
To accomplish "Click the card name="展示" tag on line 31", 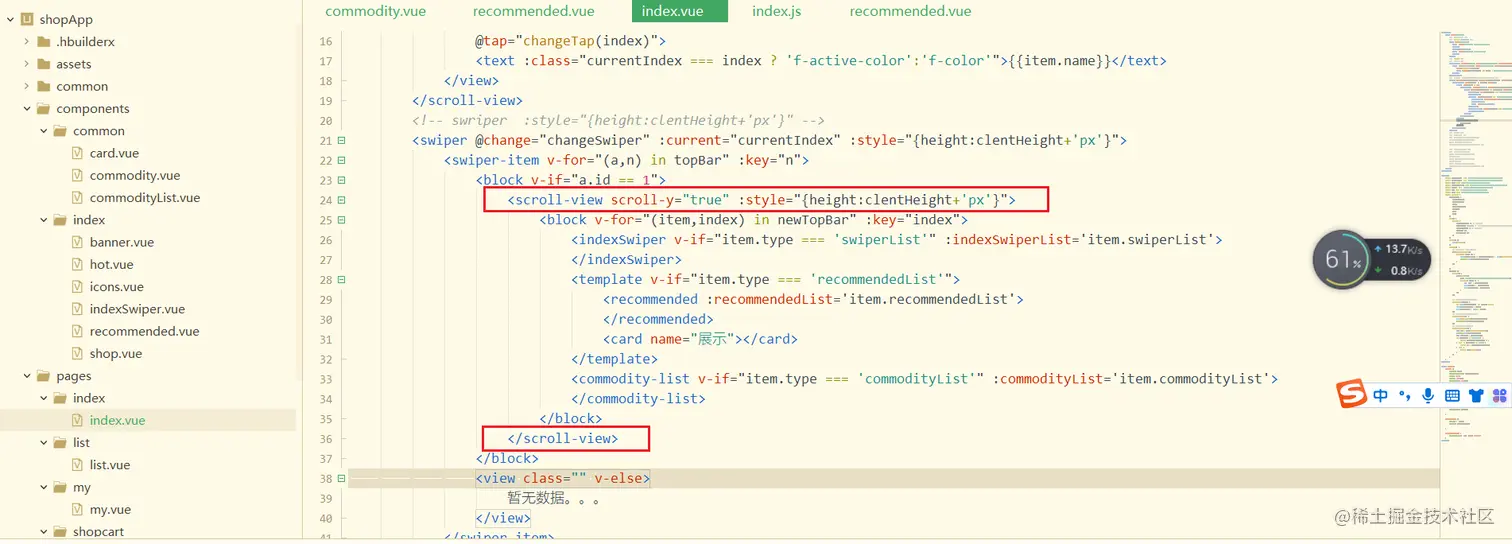I will click(700, 339).
